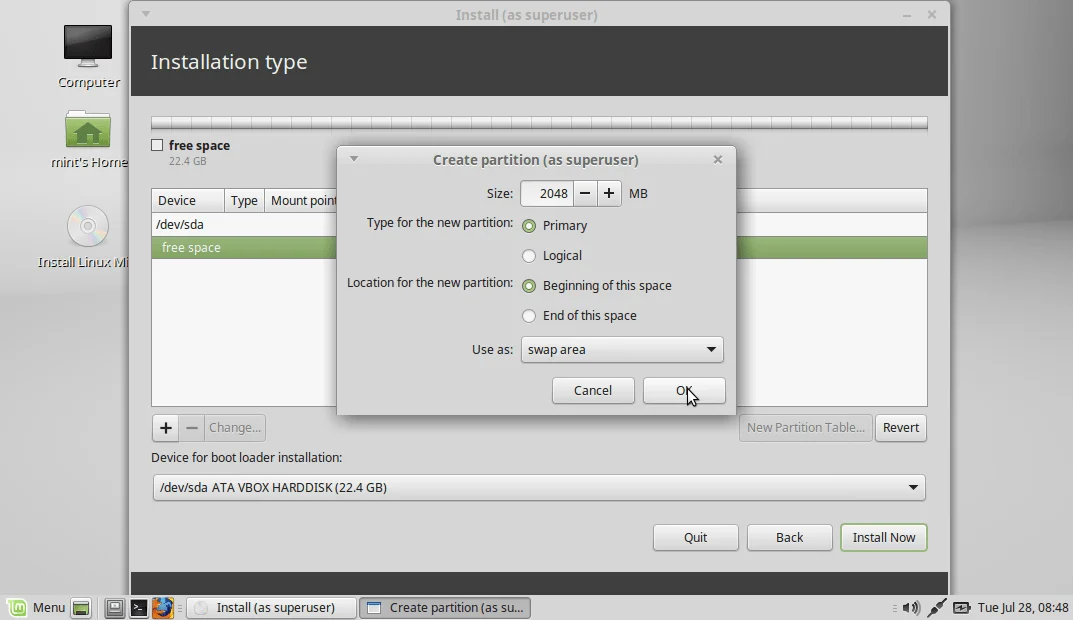1073x620 pixels.
Task: Open the Linux Mint Menu
Action: [x=40, y=607]
